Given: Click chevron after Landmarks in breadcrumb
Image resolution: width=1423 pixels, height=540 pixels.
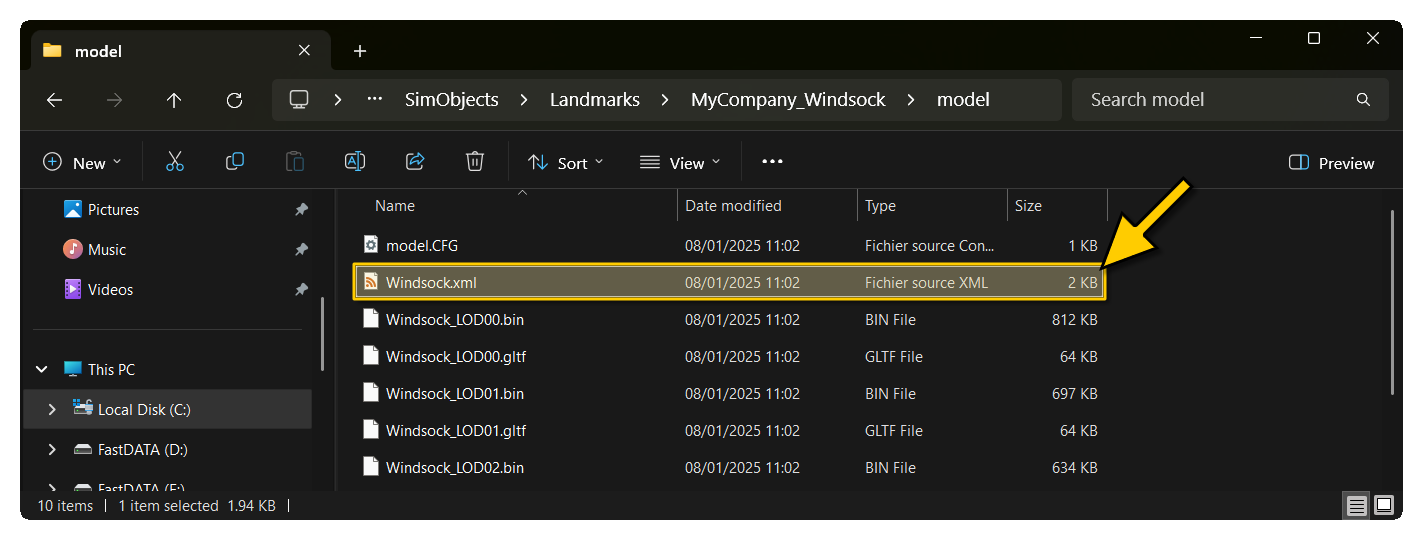Looking at the screenshot, I should pos(664,100).
